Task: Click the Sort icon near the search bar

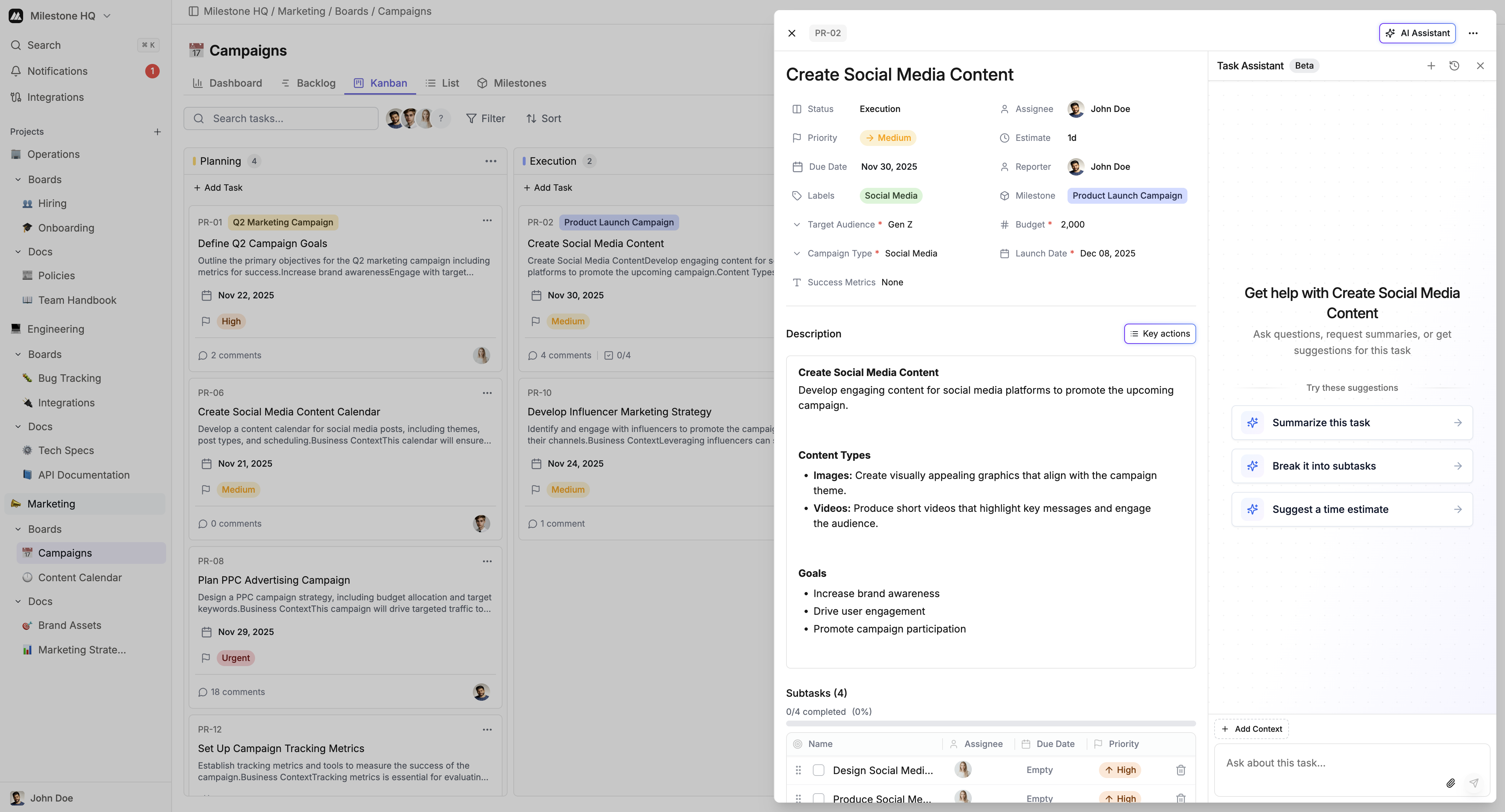Action: coord(532,118)
